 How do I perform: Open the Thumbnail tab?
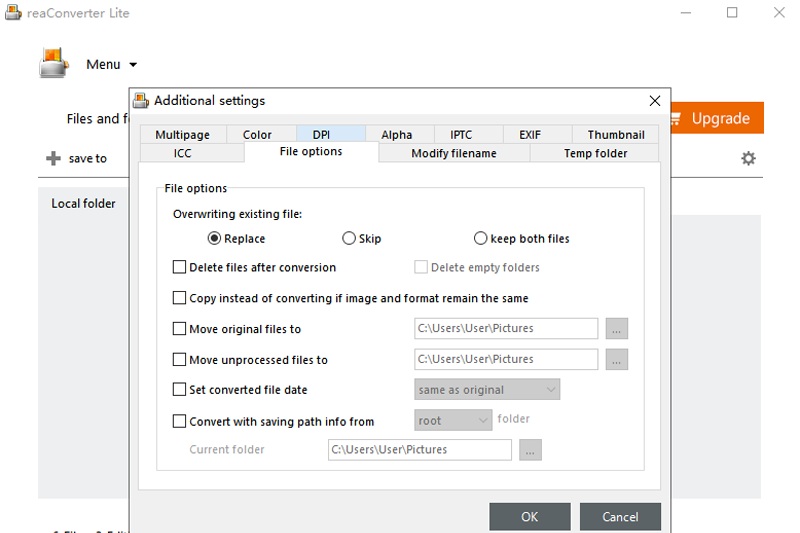tap(615, 135)
